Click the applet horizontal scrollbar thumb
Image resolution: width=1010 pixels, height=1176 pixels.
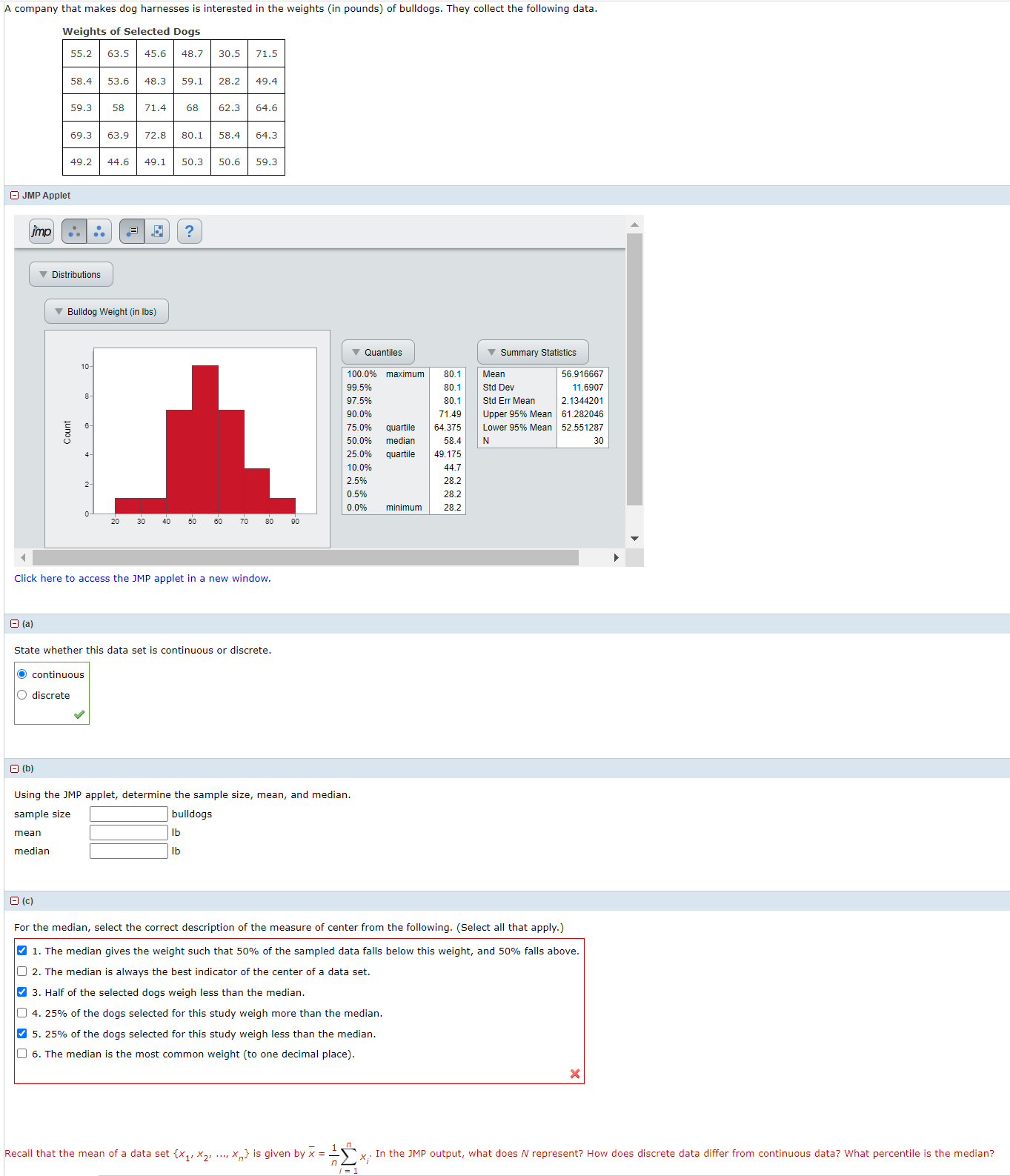pyautogui.click(x=305, y=557)
